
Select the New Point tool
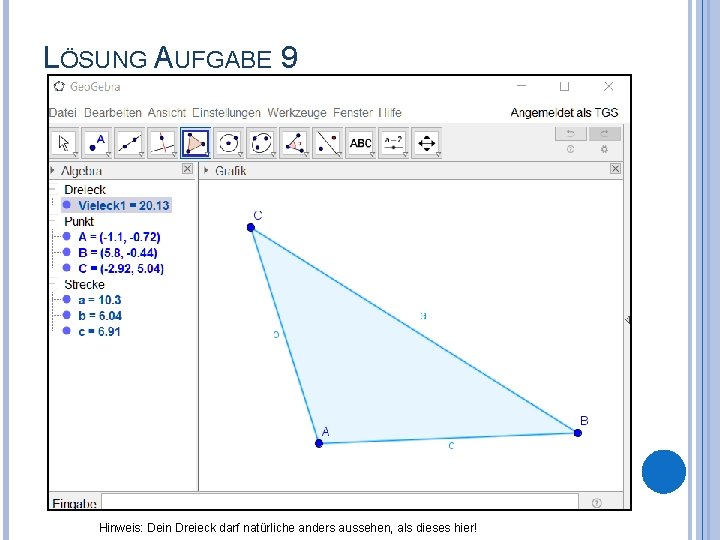[x=97, y=143]
